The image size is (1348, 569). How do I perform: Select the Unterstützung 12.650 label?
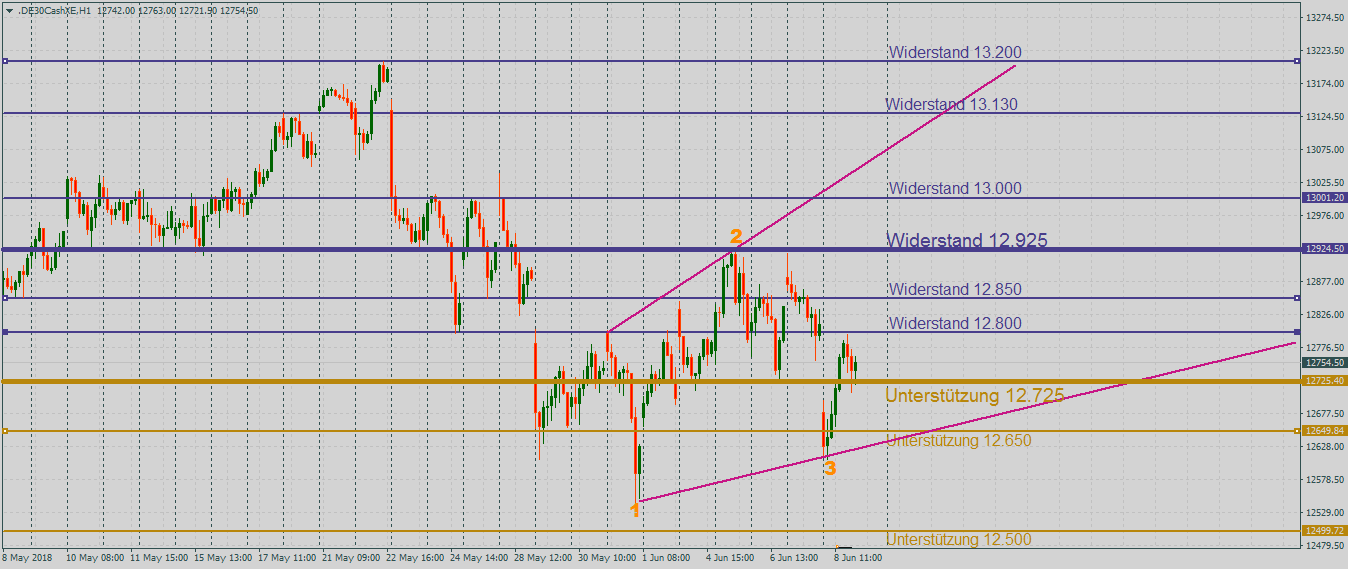[x=958, y=440]
